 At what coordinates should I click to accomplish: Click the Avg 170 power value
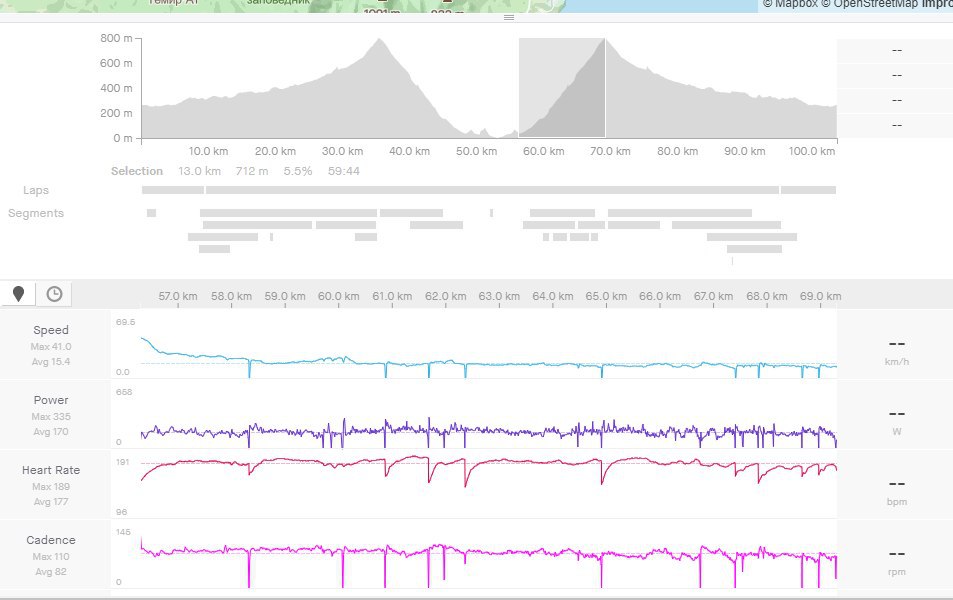51,432
